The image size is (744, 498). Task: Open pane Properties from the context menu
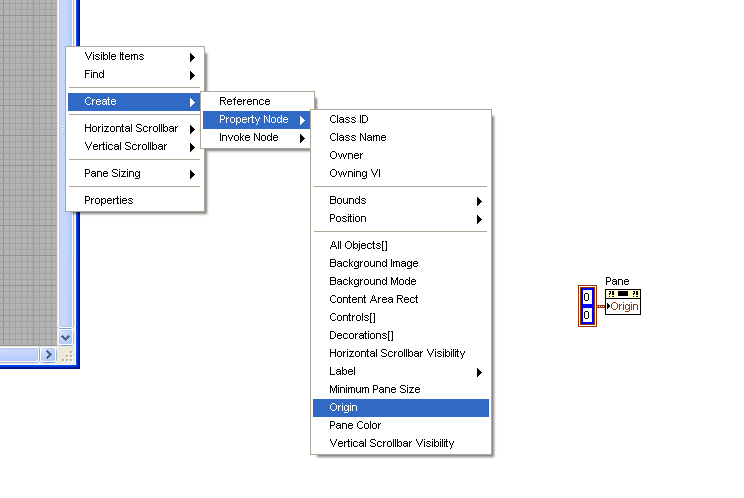[109, 200]
